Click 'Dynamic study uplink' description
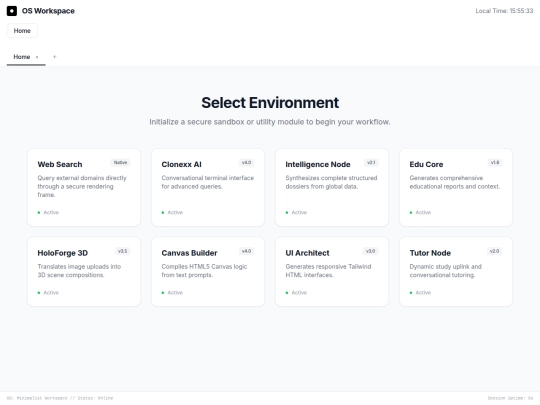The width and height of the screenshot is (540, 405). [446, 271]
